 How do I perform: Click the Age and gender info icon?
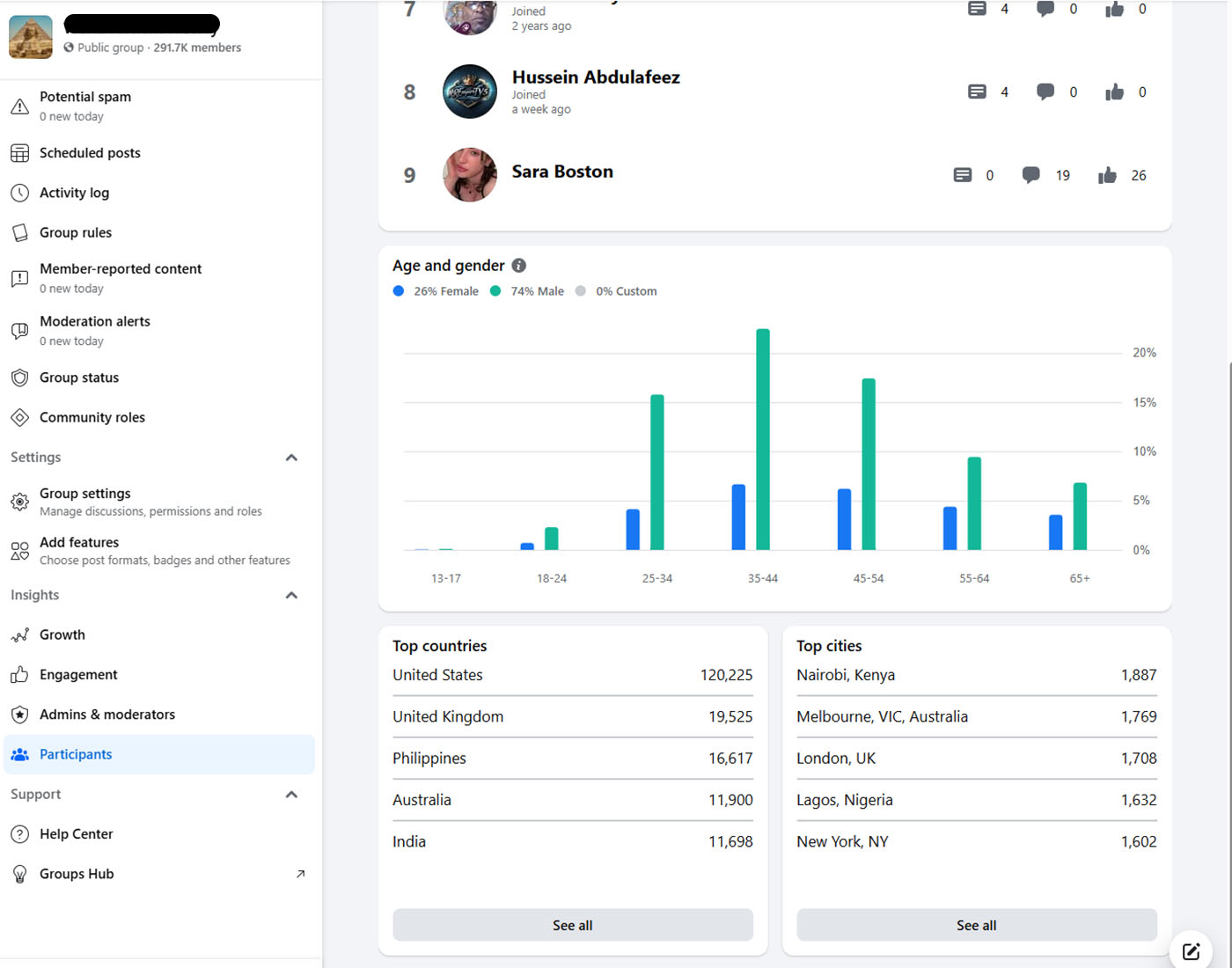point(519,266)
